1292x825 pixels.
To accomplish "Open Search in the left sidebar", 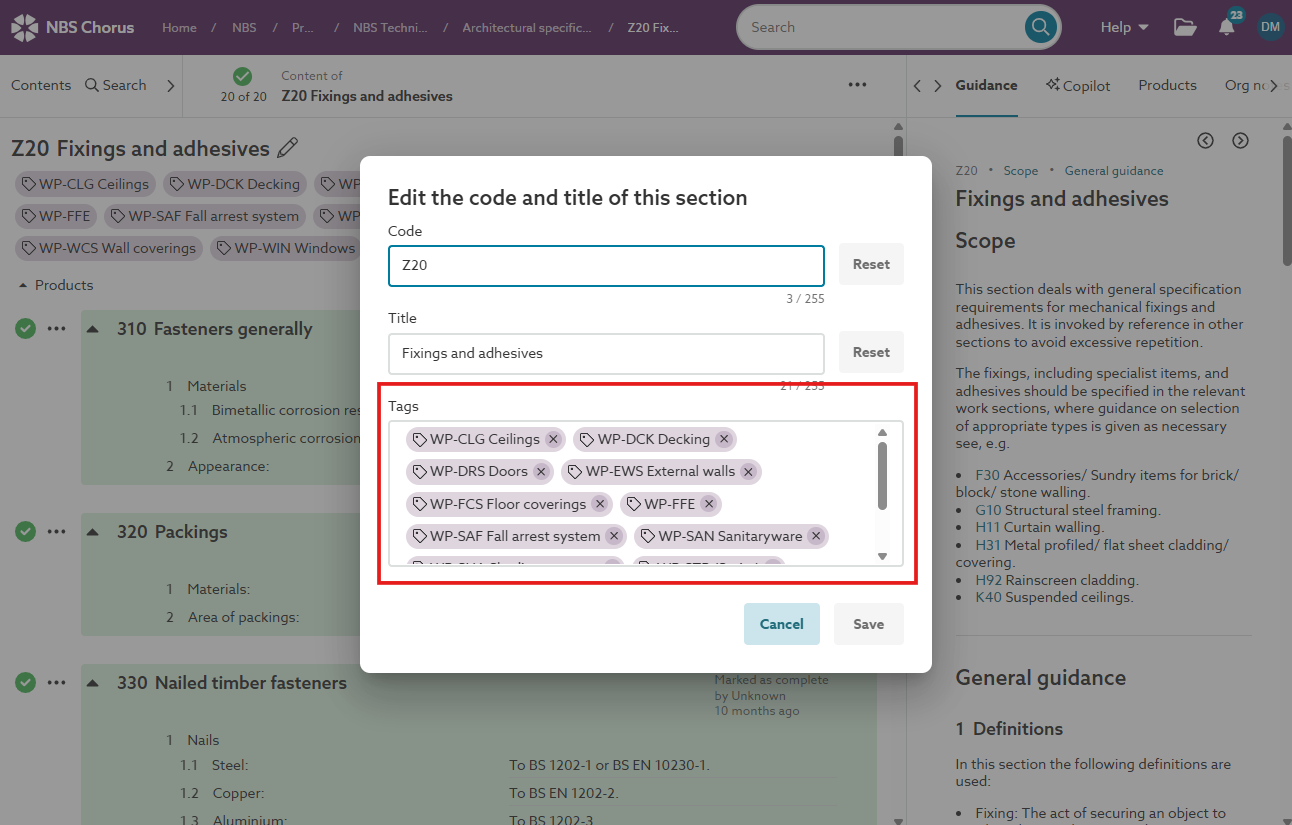I will (x=116, y=85).
